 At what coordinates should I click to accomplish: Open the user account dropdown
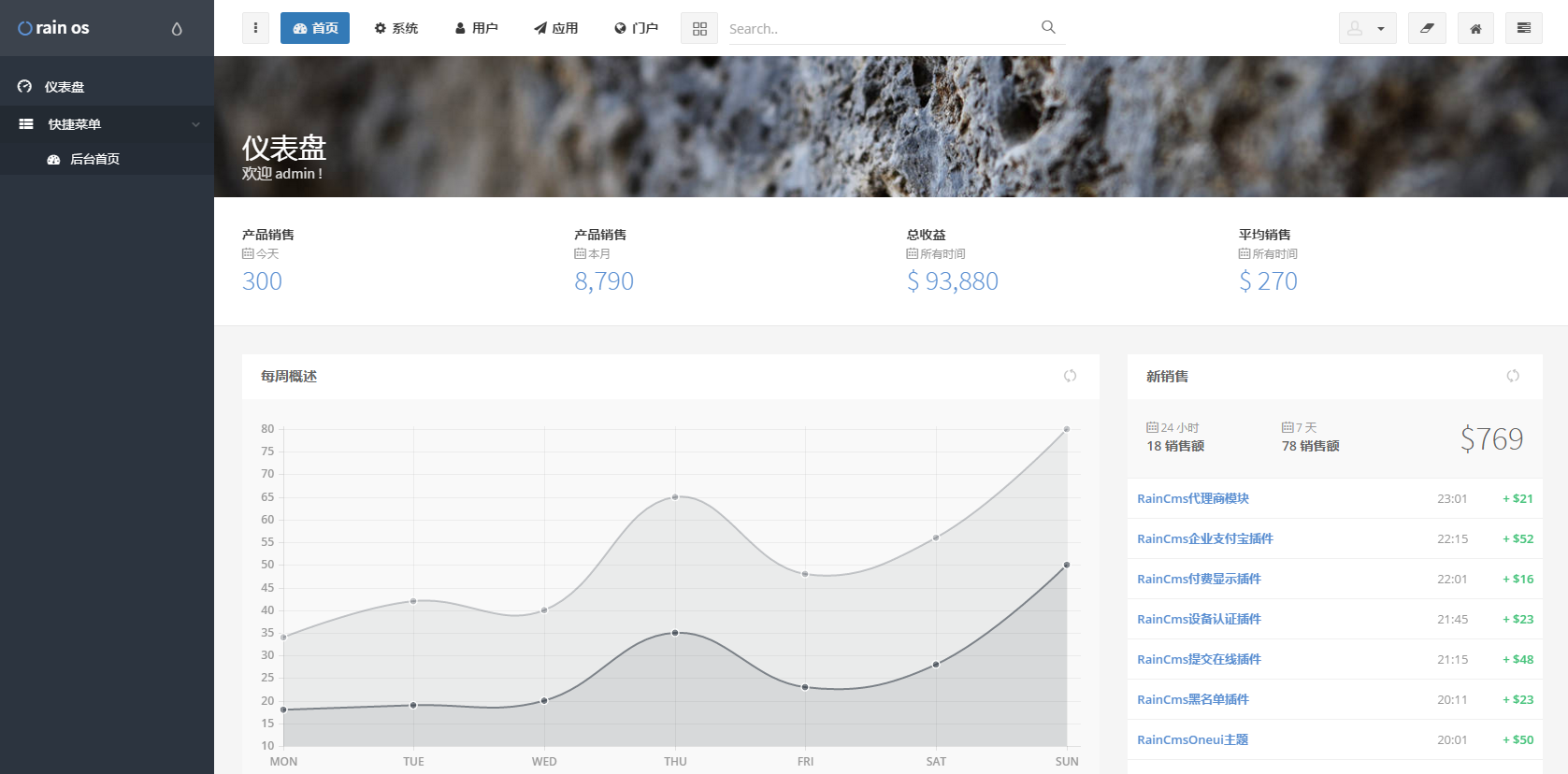click(1367, 28)
